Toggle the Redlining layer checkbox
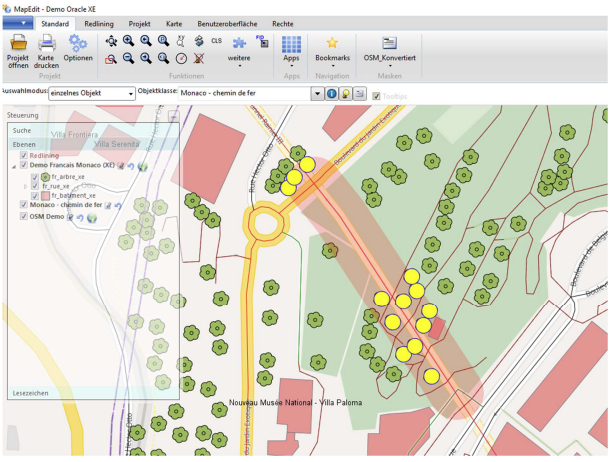The height and width of the screenshot is (462, 615). (23, 156)
